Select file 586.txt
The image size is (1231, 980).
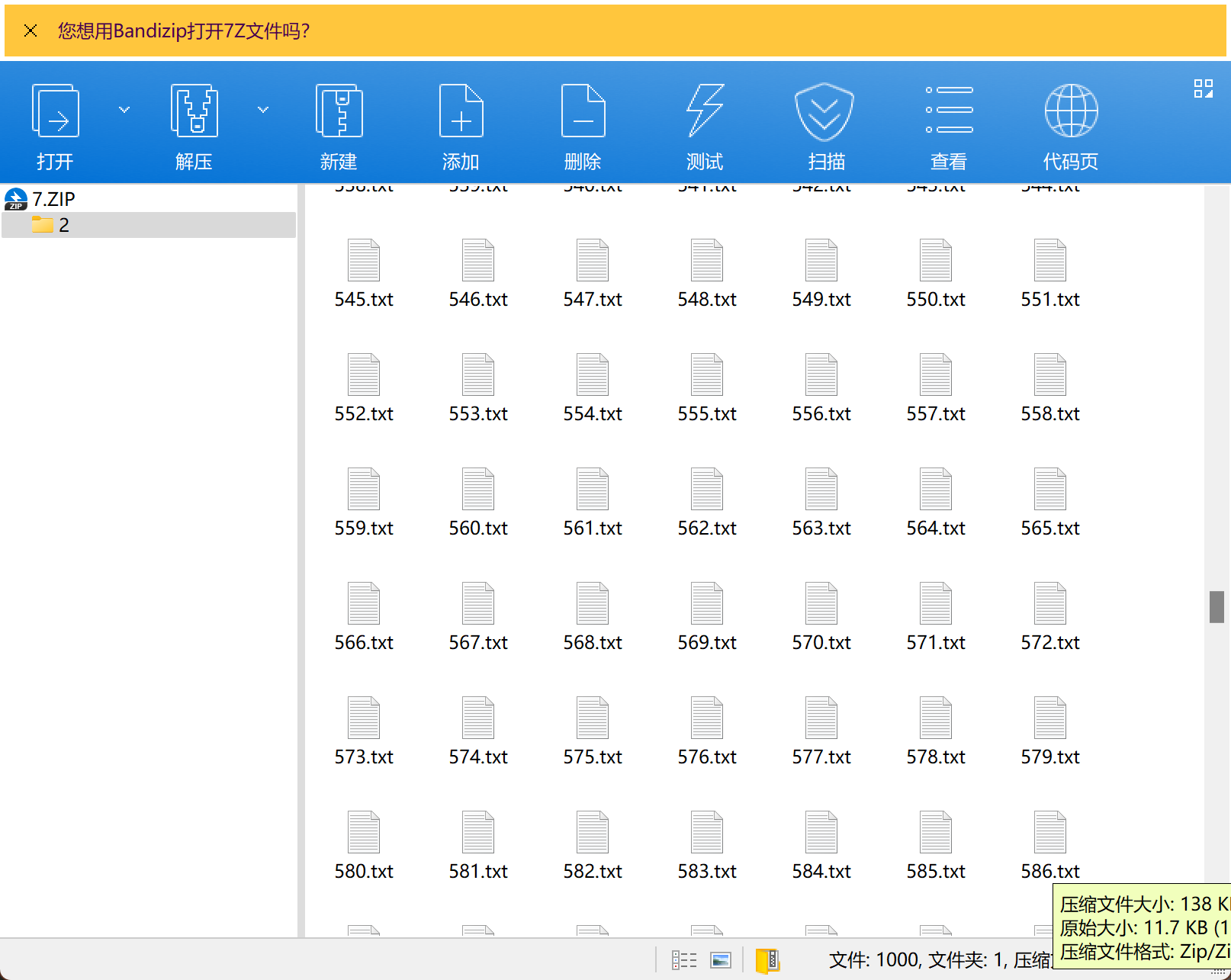(x=1050, y=846)
